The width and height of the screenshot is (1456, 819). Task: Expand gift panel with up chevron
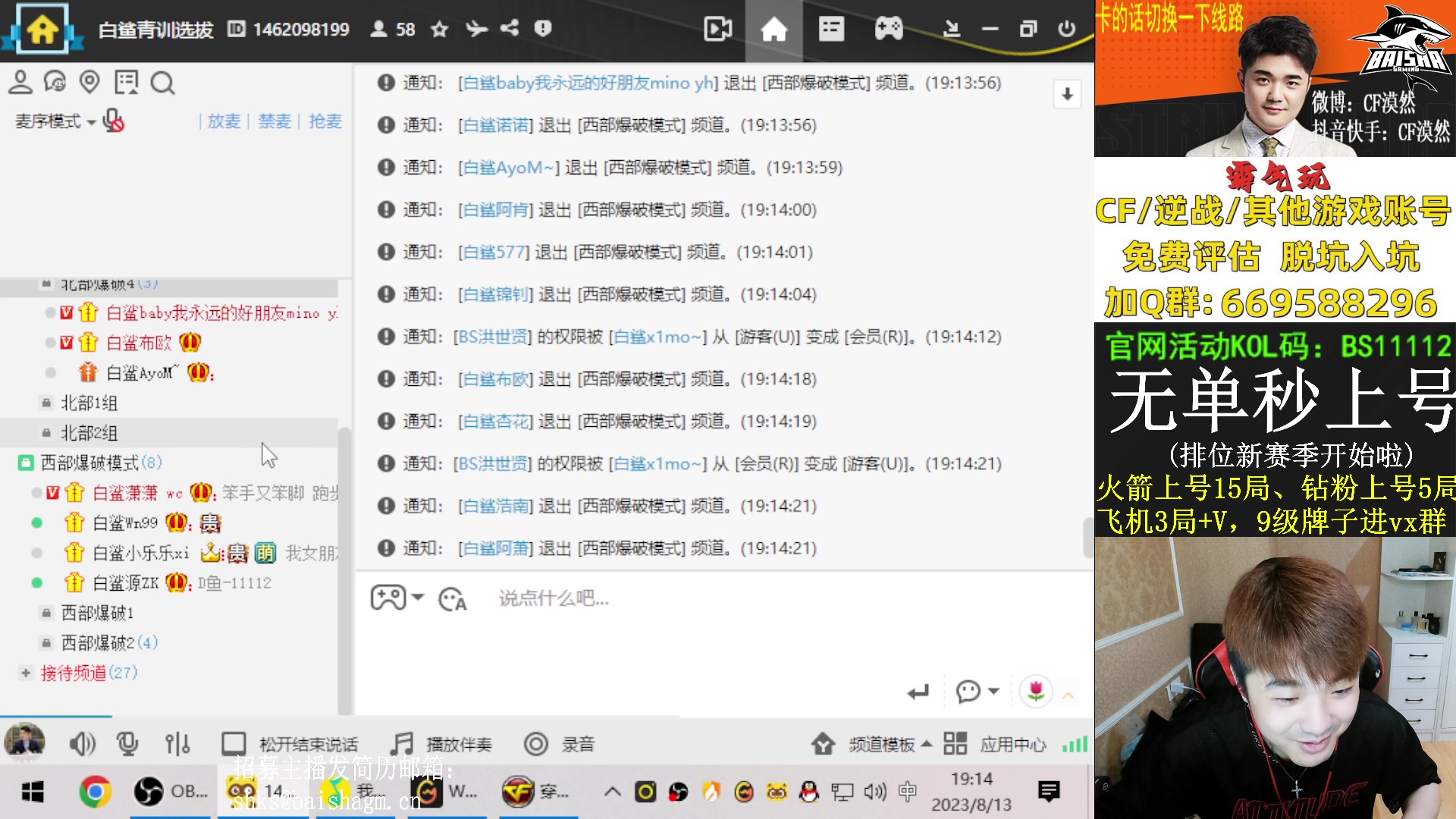coord(1068,694)
